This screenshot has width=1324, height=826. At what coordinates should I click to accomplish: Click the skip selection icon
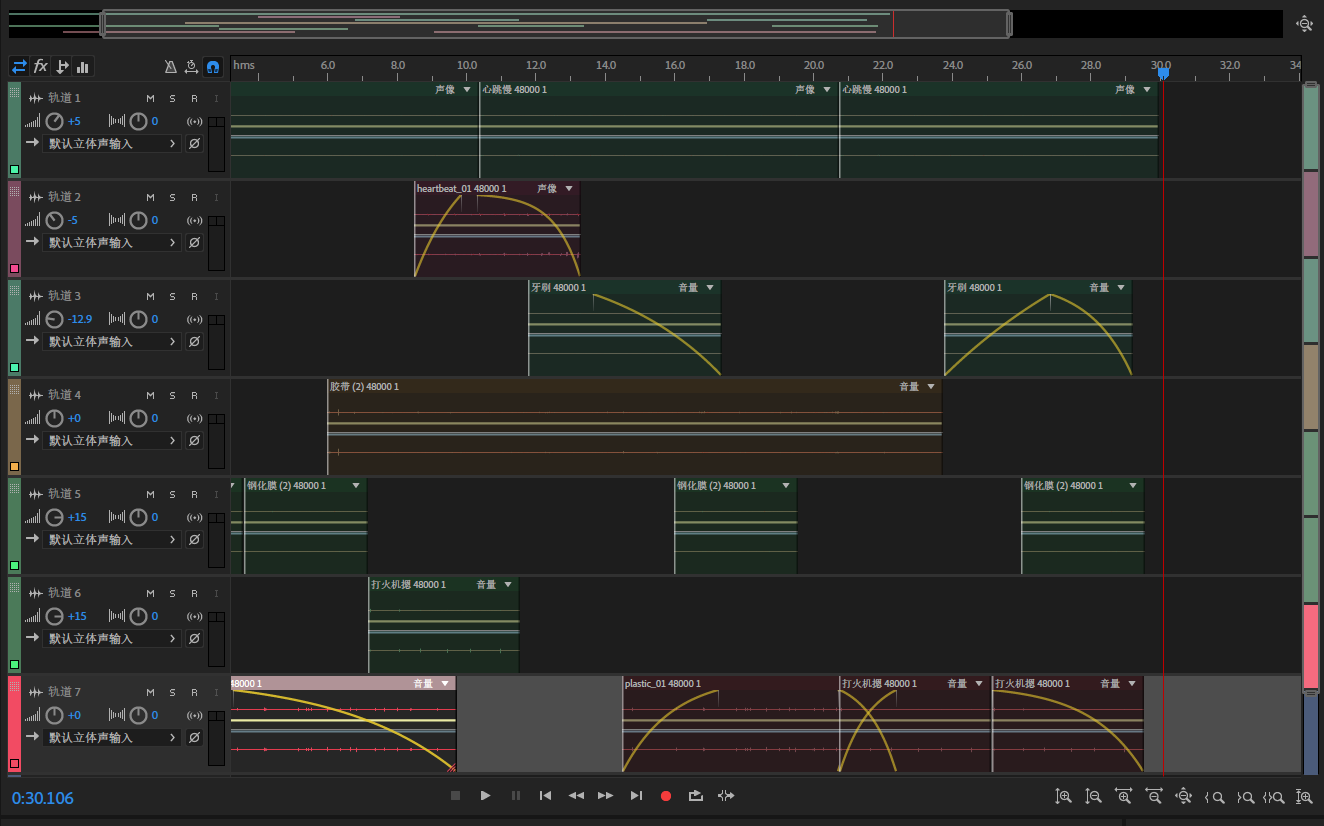click(726, 796)
